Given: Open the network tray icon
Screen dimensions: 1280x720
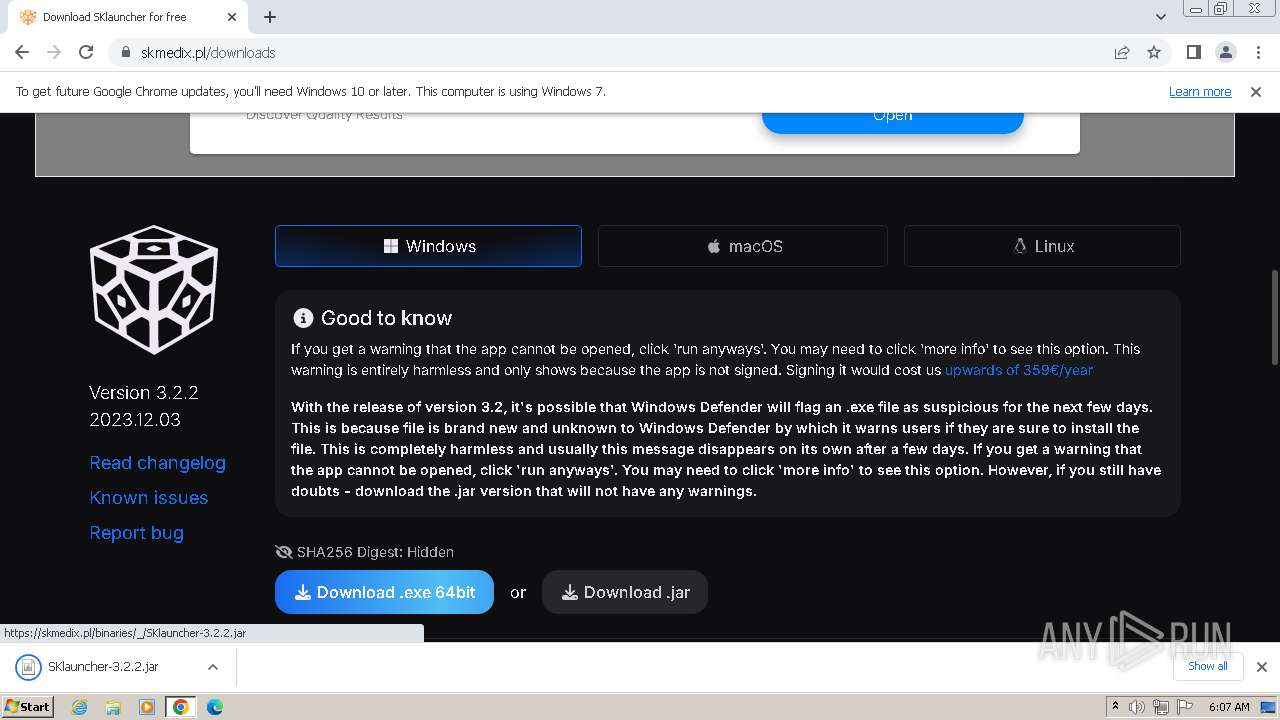Looking at the screenshot, I should pos(1161,707).
